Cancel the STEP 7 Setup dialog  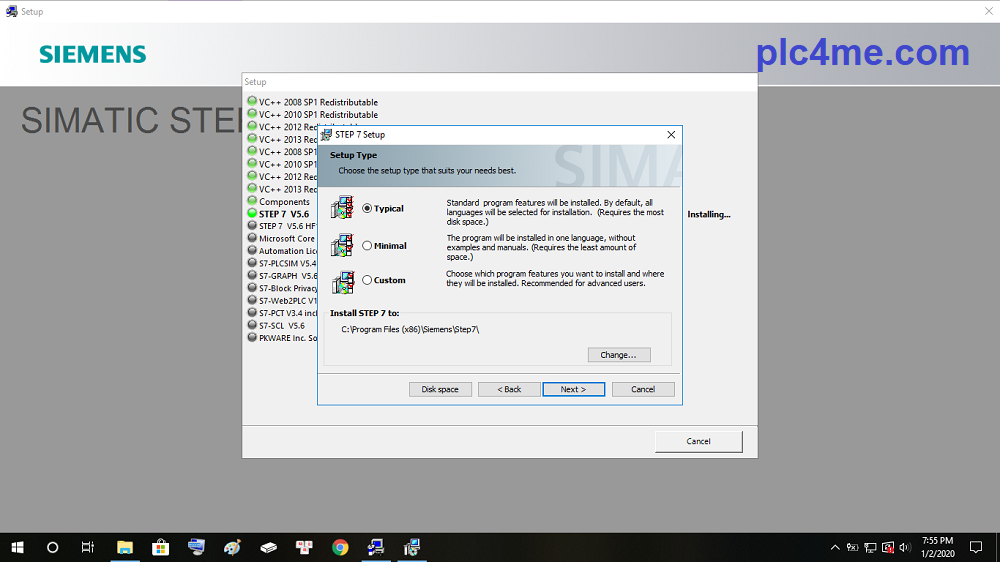pos(643,389)
